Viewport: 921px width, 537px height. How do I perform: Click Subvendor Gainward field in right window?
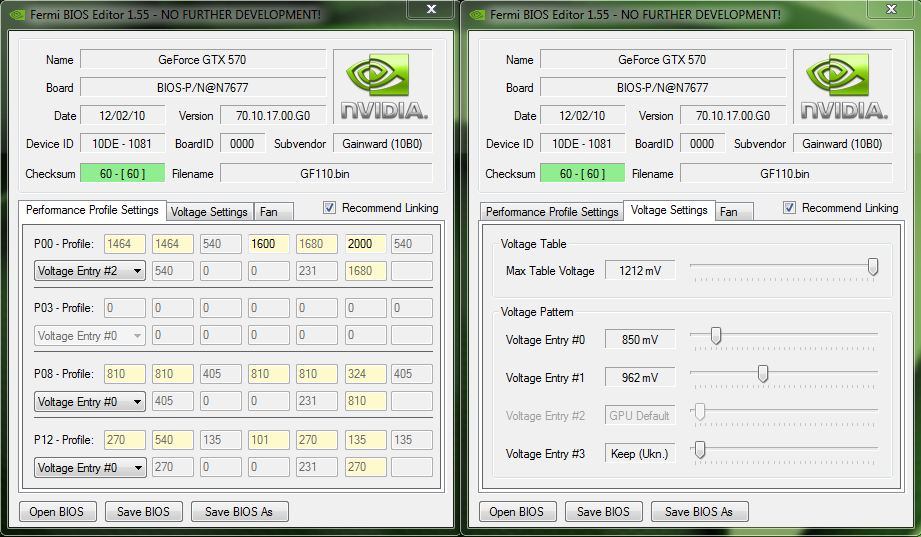click(x=842, y=143)
